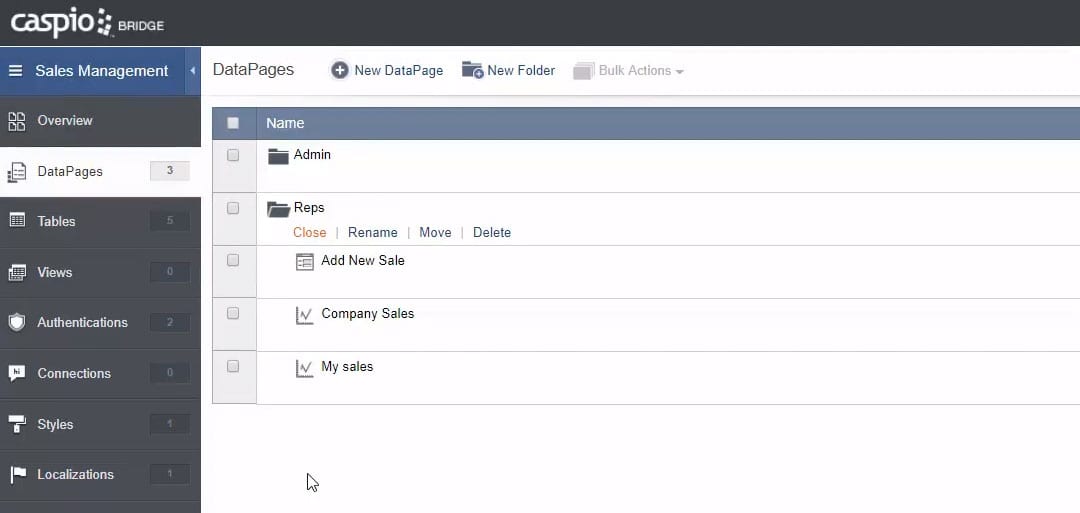This screenshot has width=1080, height=513.
Task: Click the Styles paint roller icon
Action: point(17,424)
